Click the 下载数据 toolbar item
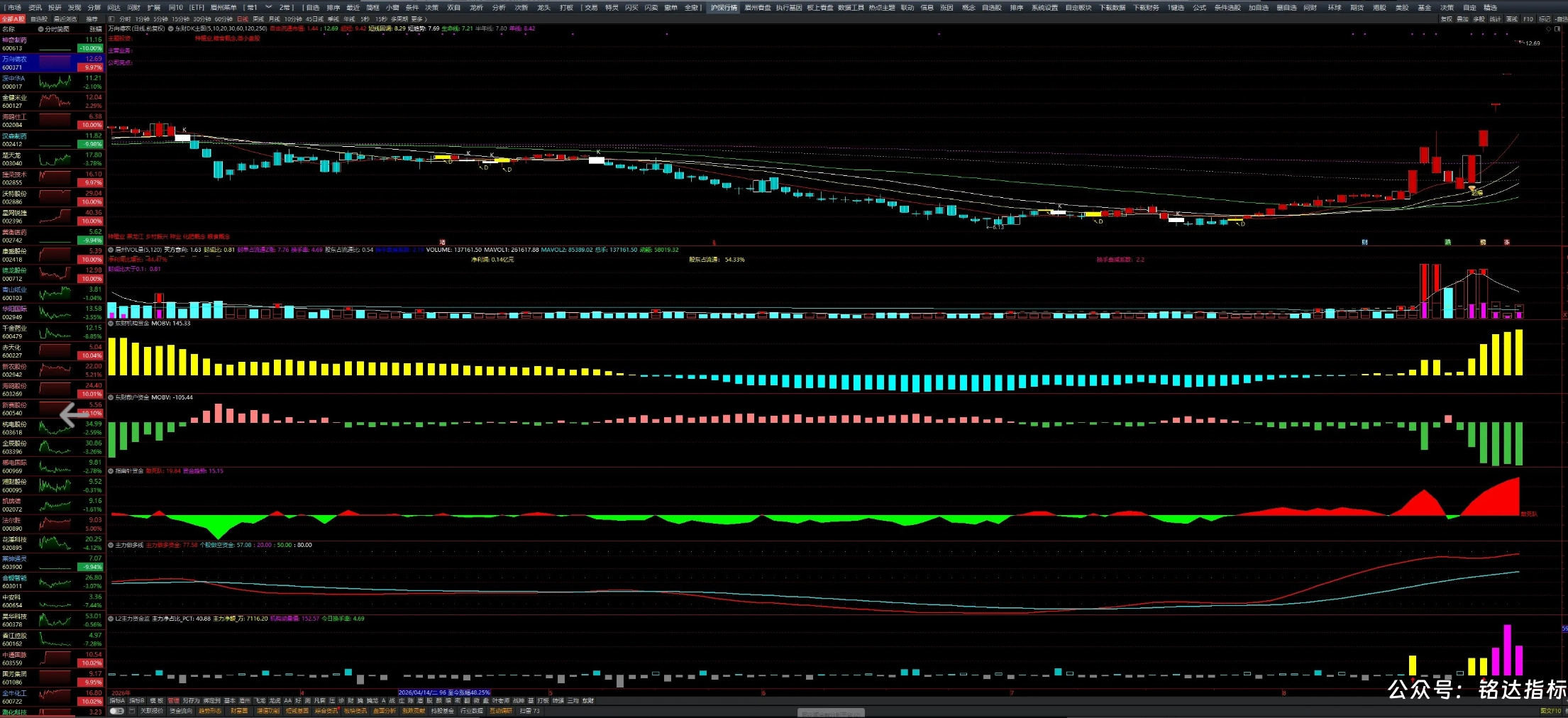The image size is (1568, 718). coord(1113,8)
